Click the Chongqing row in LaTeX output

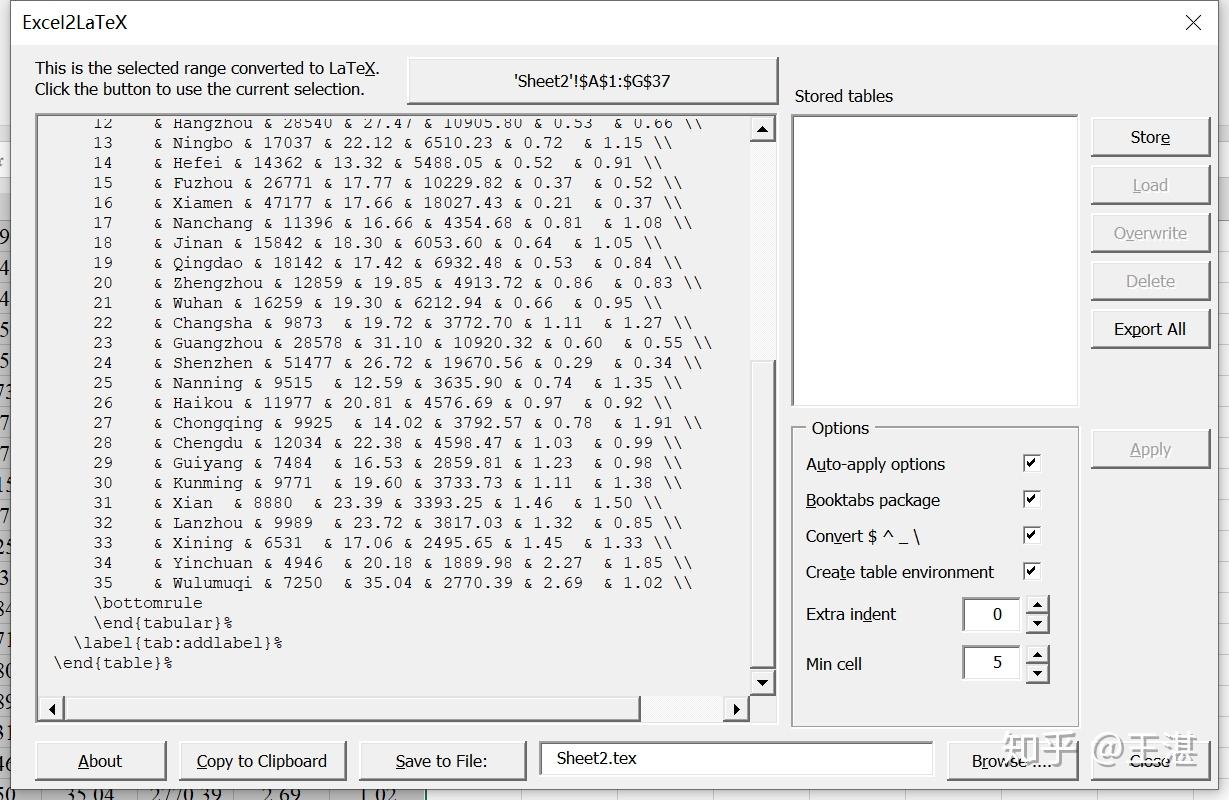(x=398, y=423)
